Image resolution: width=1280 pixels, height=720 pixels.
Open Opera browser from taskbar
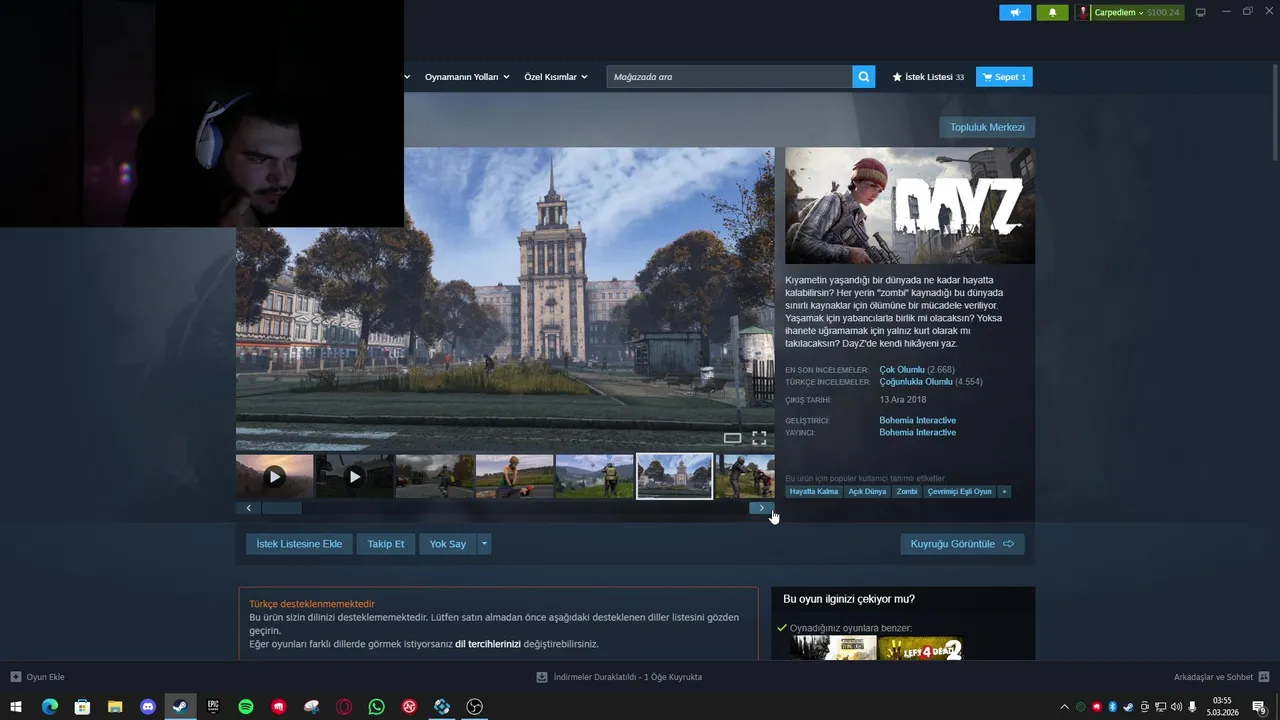(x=344, y=707)
